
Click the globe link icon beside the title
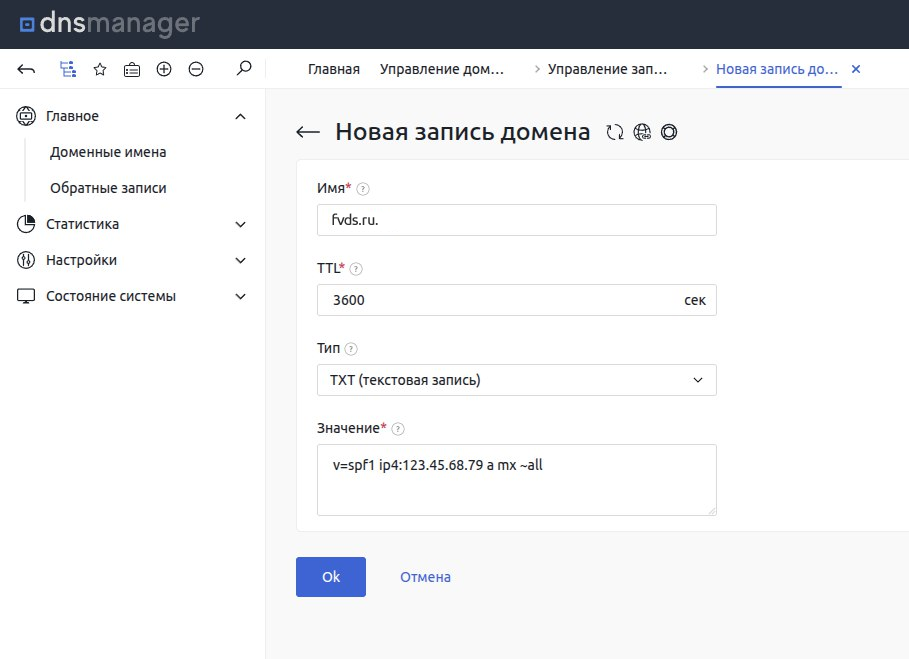click(x=642, y=132)
